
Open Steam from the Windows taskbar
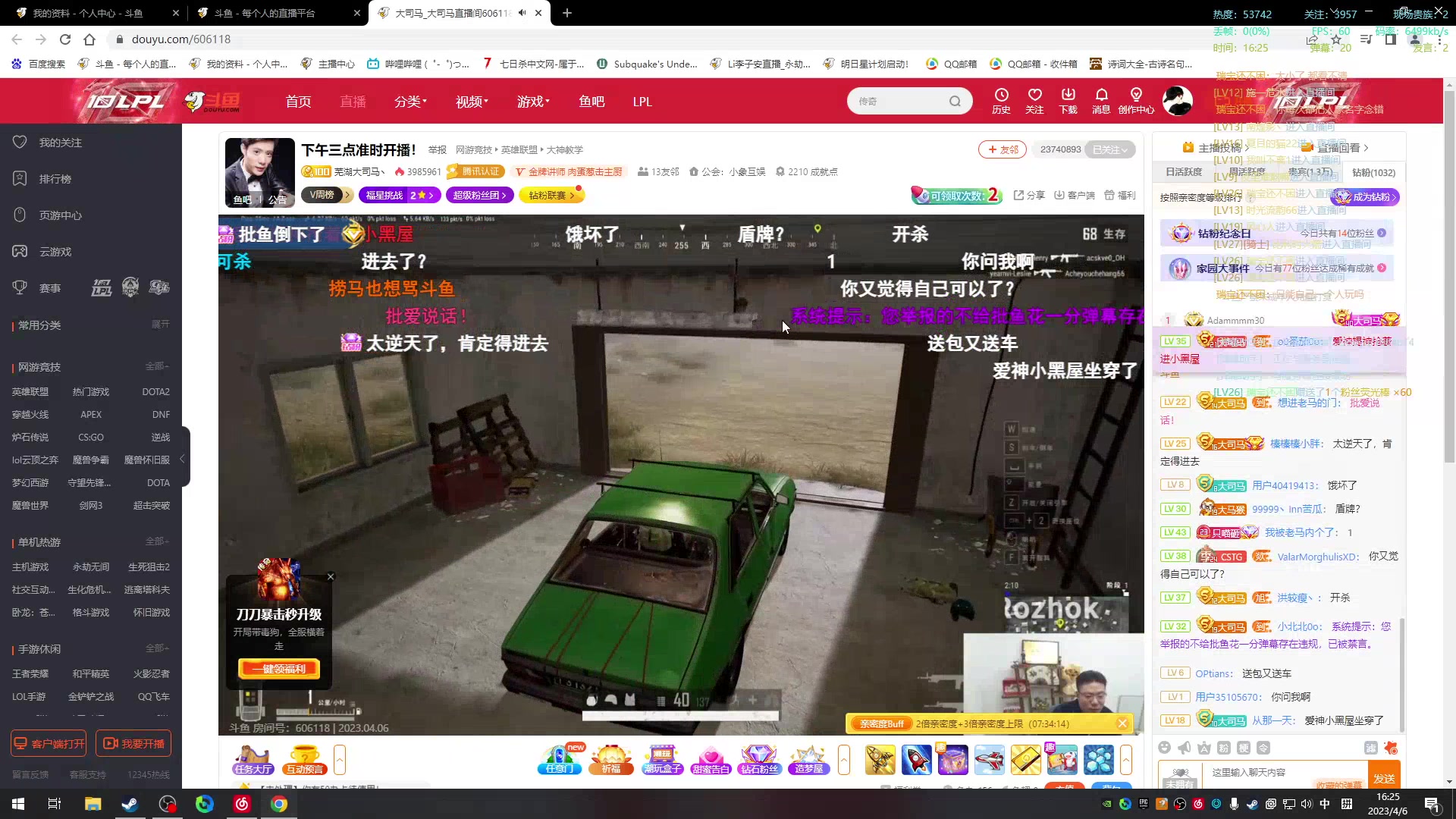click(x=130, y=804)
